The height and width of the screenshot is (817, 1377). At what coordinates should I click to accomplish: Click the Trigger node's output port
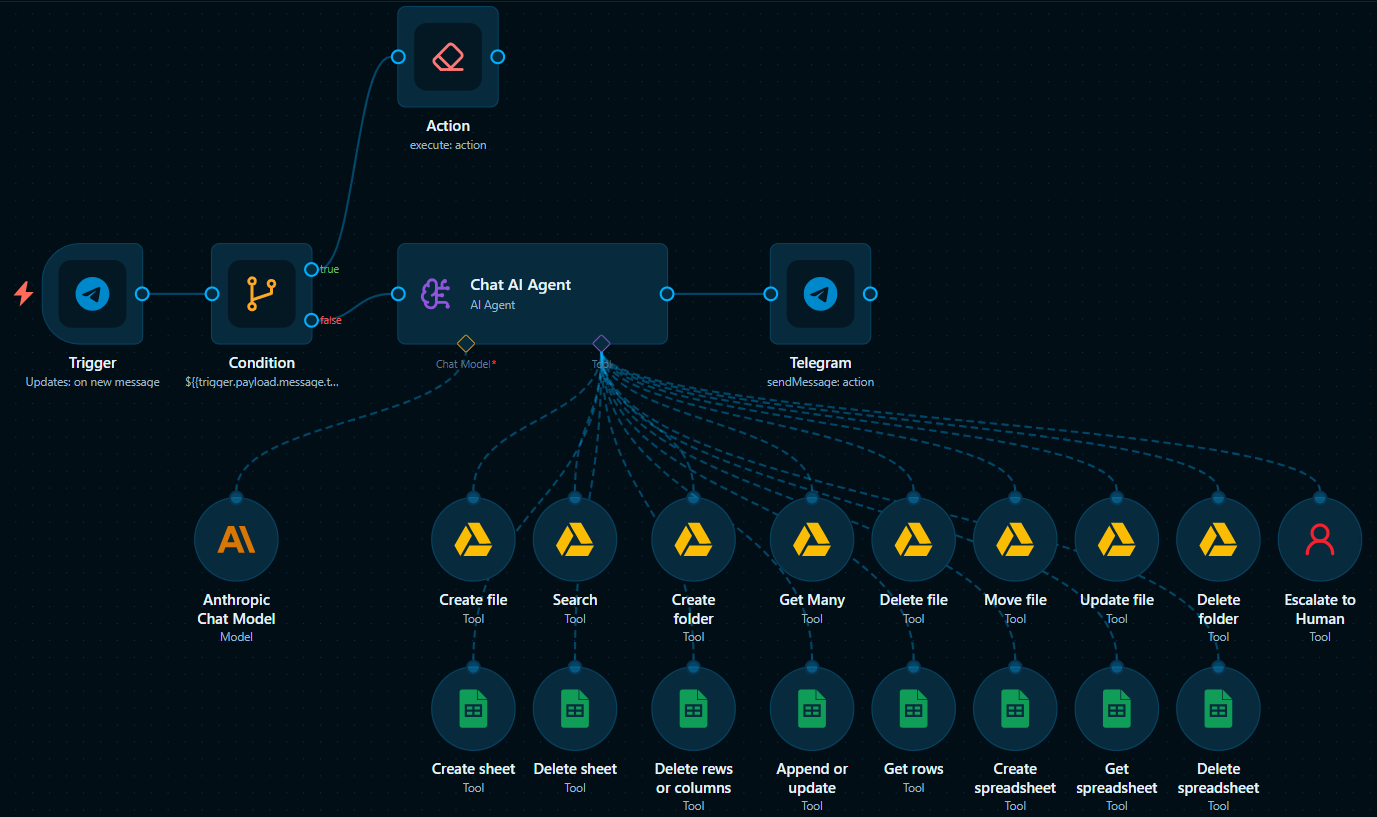(142, 294)
